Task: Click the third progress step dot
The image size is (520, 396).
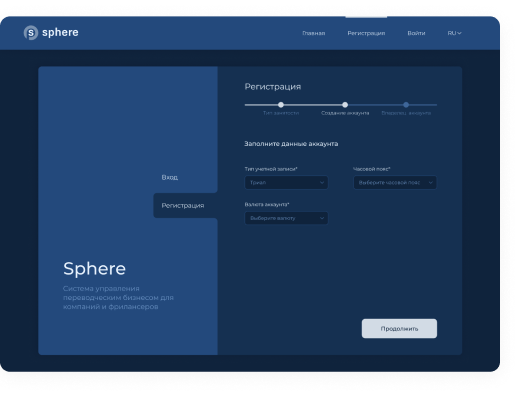Action: click(x=406, y=105)
